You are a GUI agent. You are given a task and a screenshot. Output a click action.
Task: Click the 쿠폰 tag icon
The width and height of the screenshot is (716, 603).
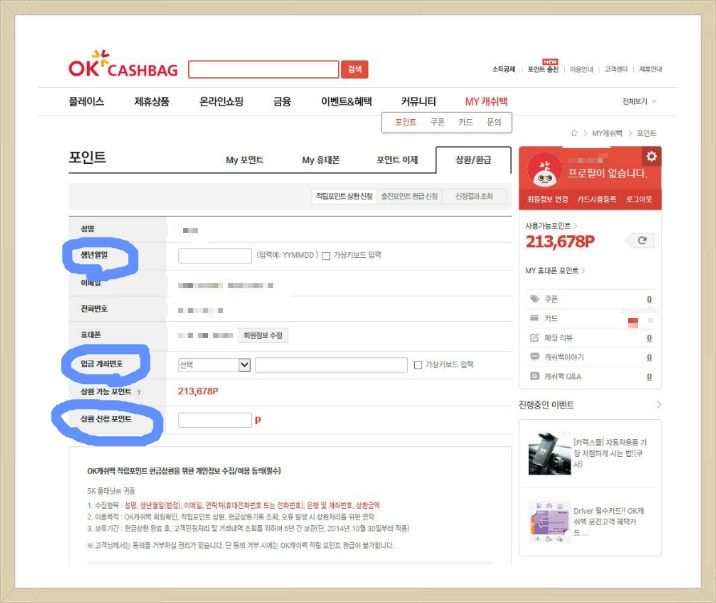534,299
